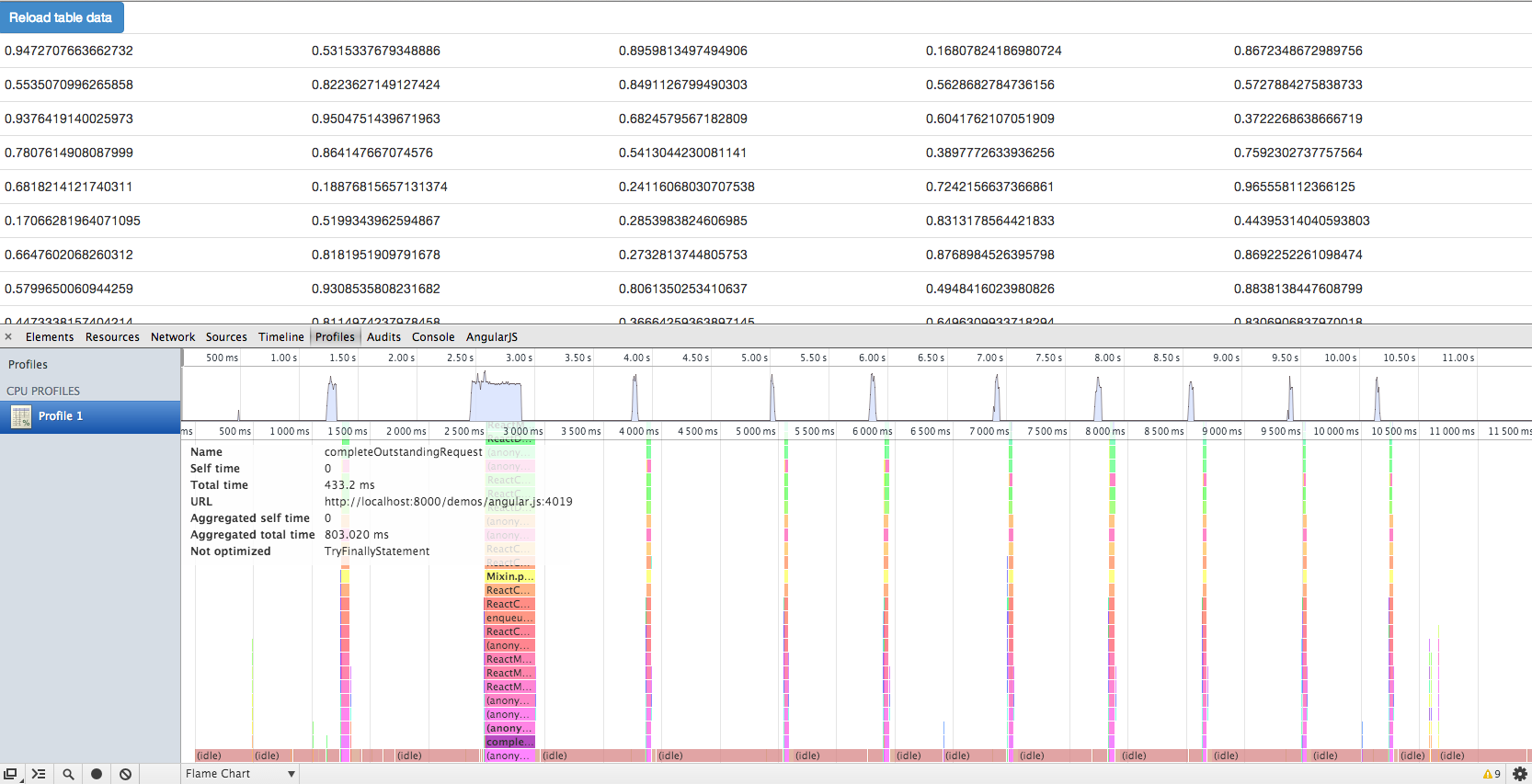Open DevTools settings gear
The image size is (1532, 784).
click(1520, 774)
